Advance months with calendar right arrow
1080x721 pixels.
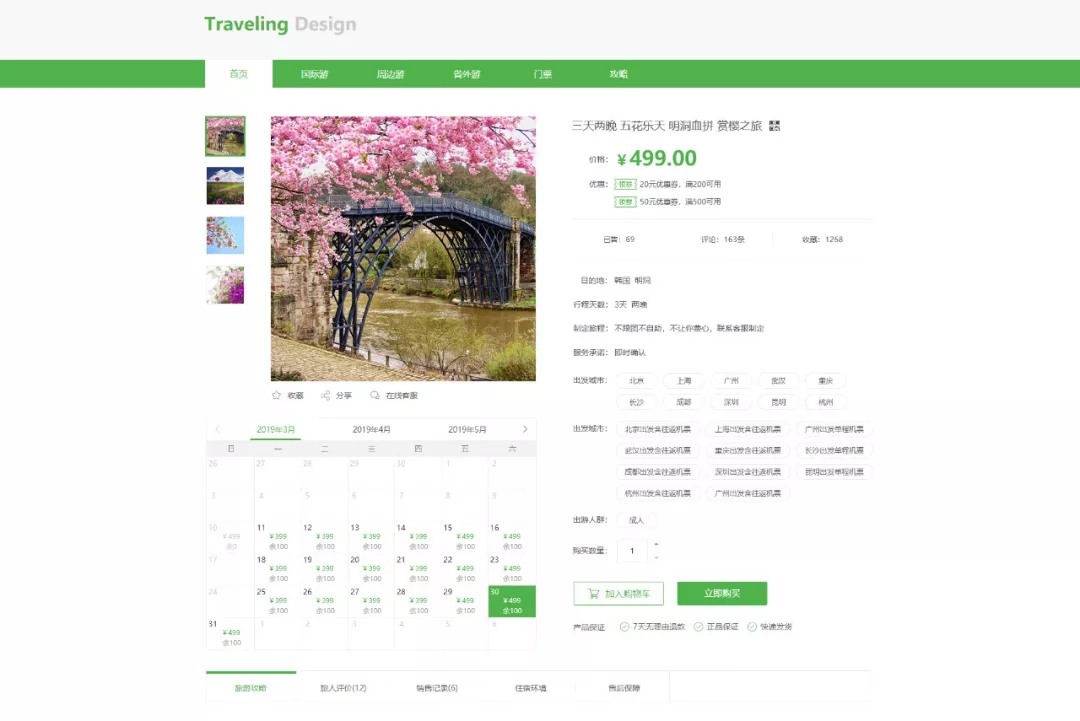(x=525, y=429)
